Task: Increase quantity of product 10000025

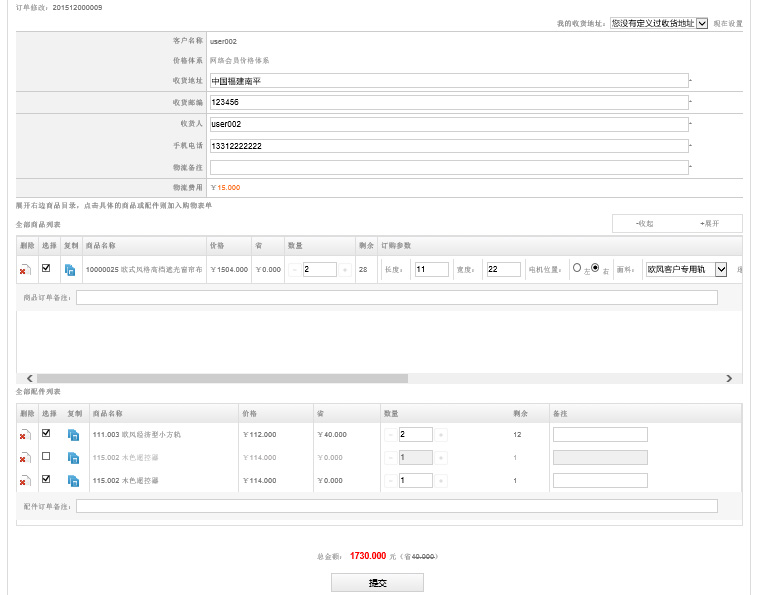Action: click(x=345, y=269)
